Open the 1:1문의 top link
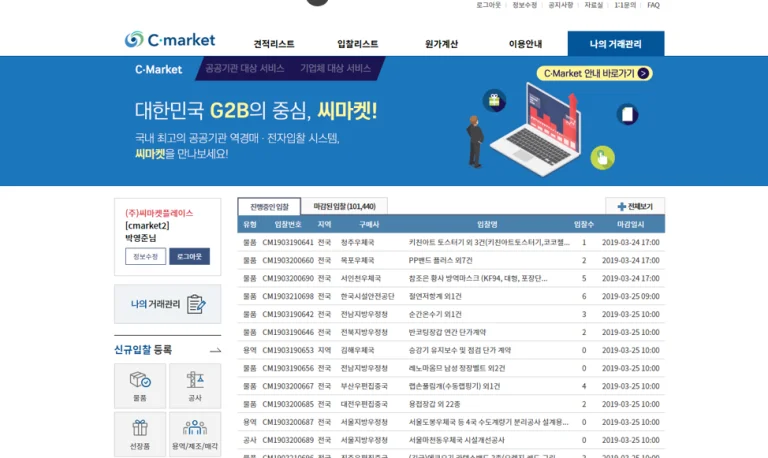Screen dimensions: 768x458 pos(625,5)
